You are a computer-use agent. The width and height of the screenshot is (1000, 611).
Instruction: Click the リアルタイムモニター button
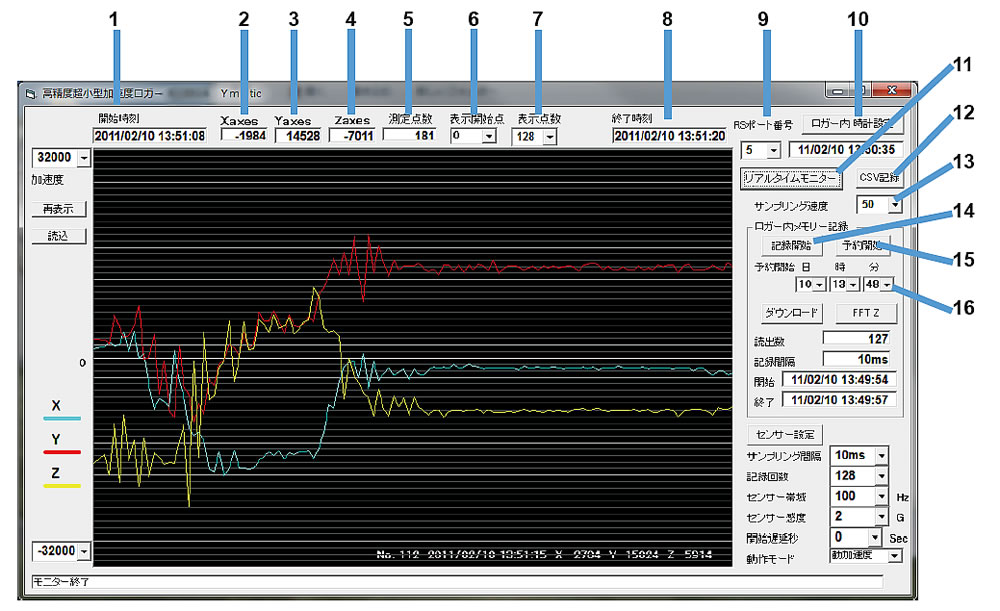(790, 177)
